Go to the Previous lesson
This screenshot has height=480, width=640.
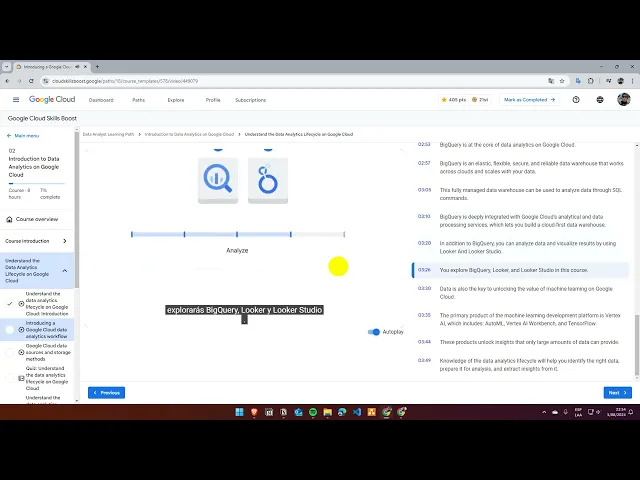(x=107, y=393)
